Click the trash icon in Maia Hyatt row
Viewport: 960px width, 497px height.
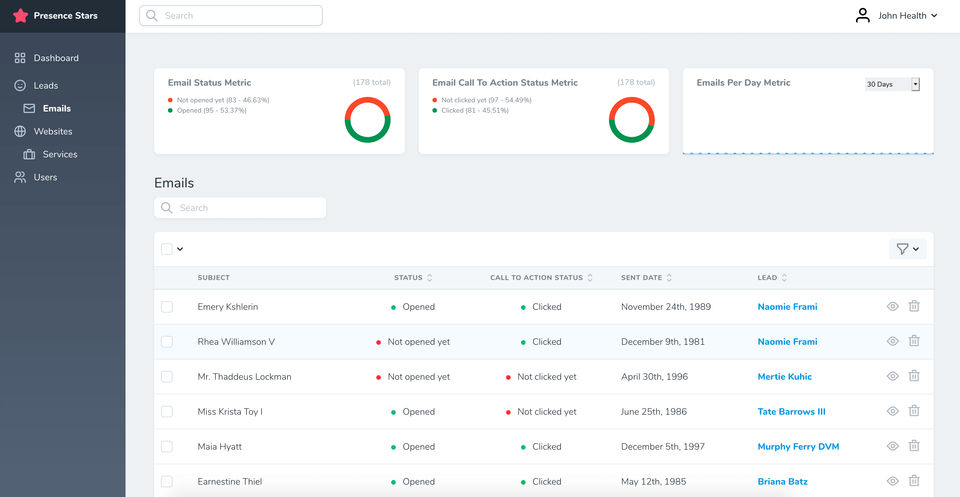point(914,446)
